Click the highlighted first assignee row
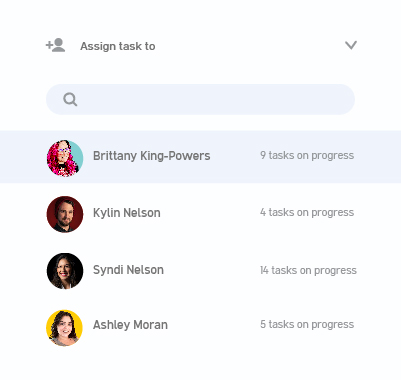This screenshot has width=401, height=380. (x=200, y=157)
